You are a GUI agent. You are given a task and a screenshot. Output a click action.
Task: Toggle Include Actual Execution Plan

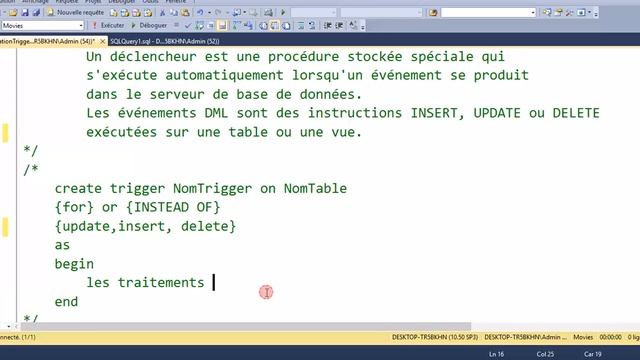237,25
